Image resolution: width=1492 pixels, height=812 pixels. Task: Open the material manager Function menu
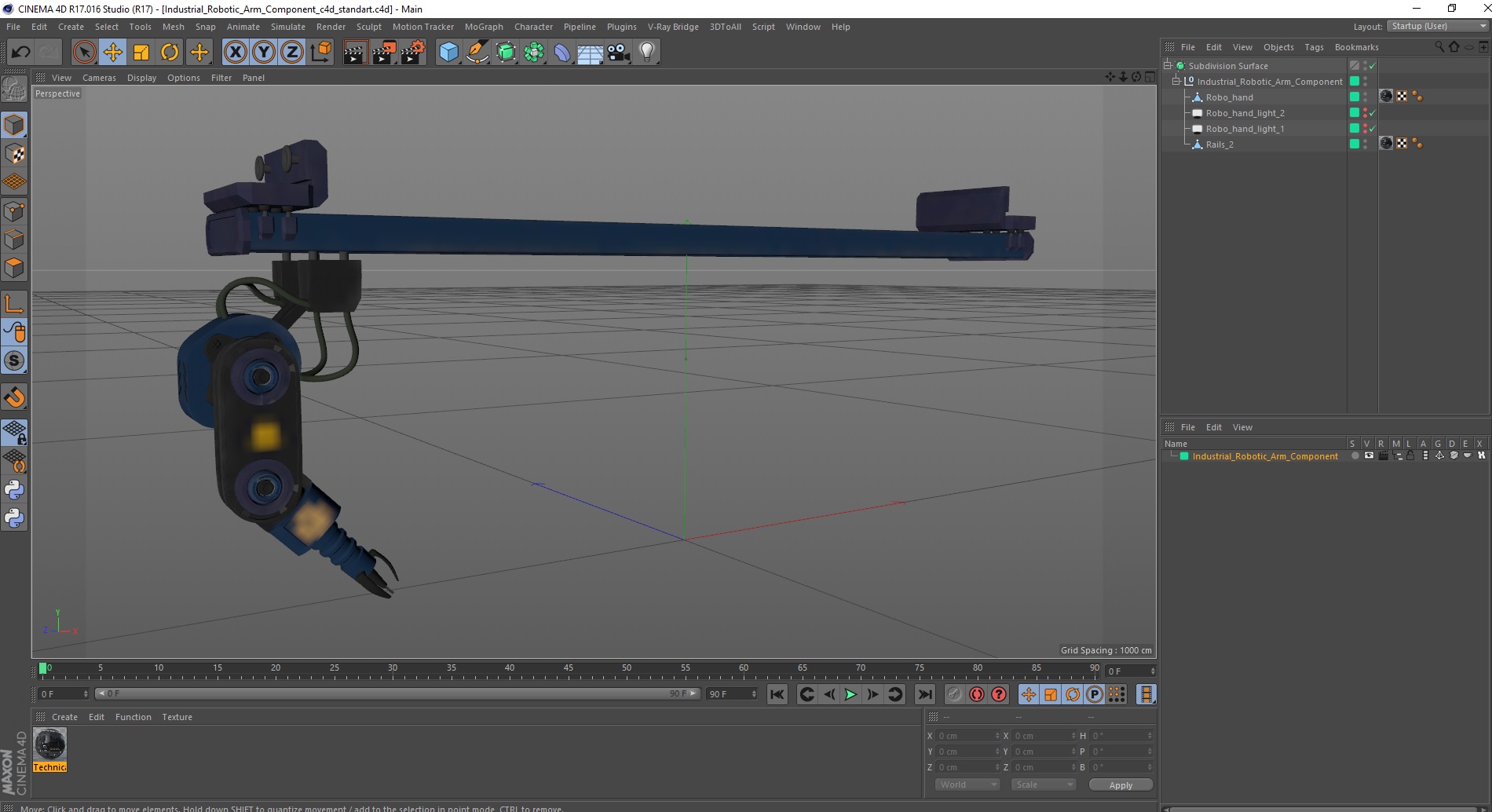(x=133, y=717)
